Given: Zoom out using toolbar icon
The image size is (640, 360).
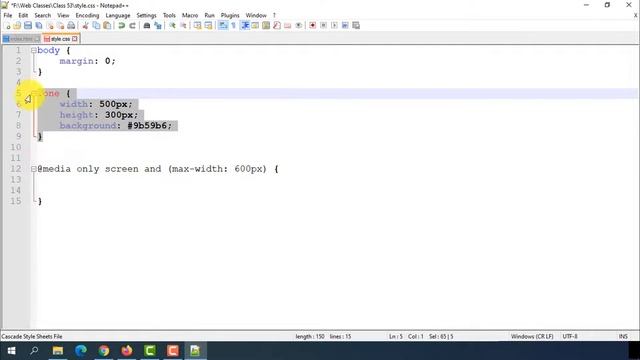Looking at the screenshot, I should [183, 26].
